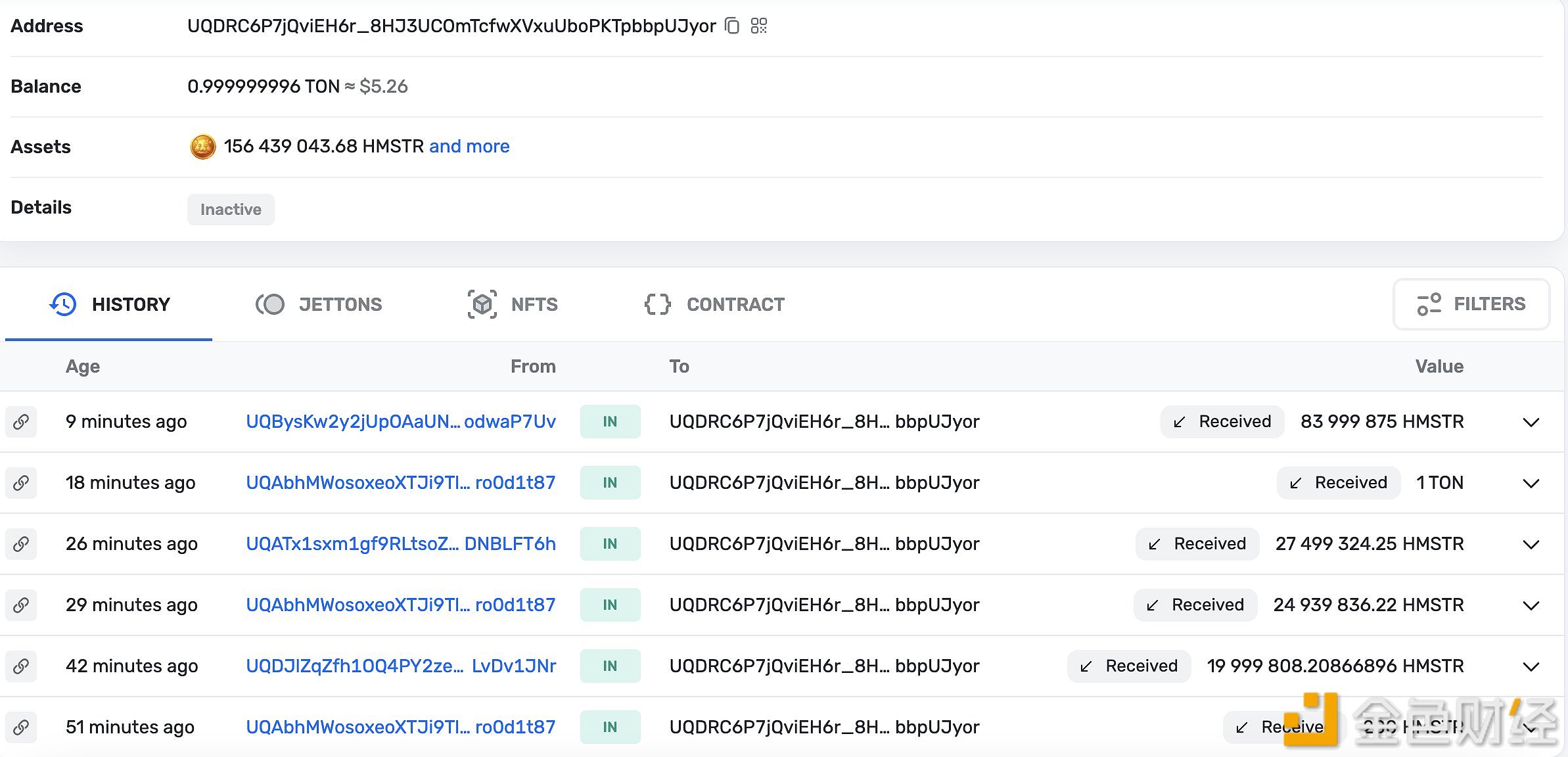This screenshot has height=757, width=1568.
Task: Open sender address in 29 minutes ago row
Action: tap(401, 605)
